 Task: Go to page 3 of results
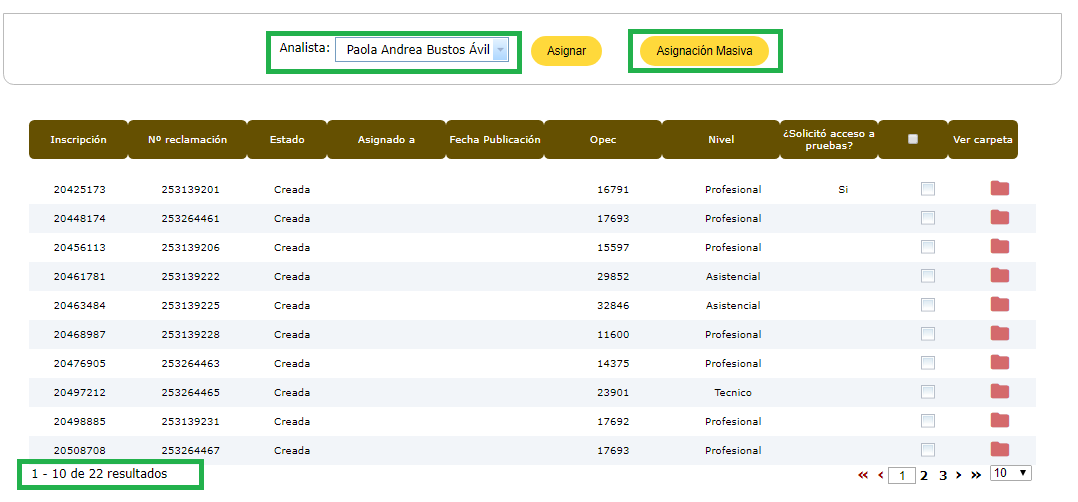tap(942, 476)
